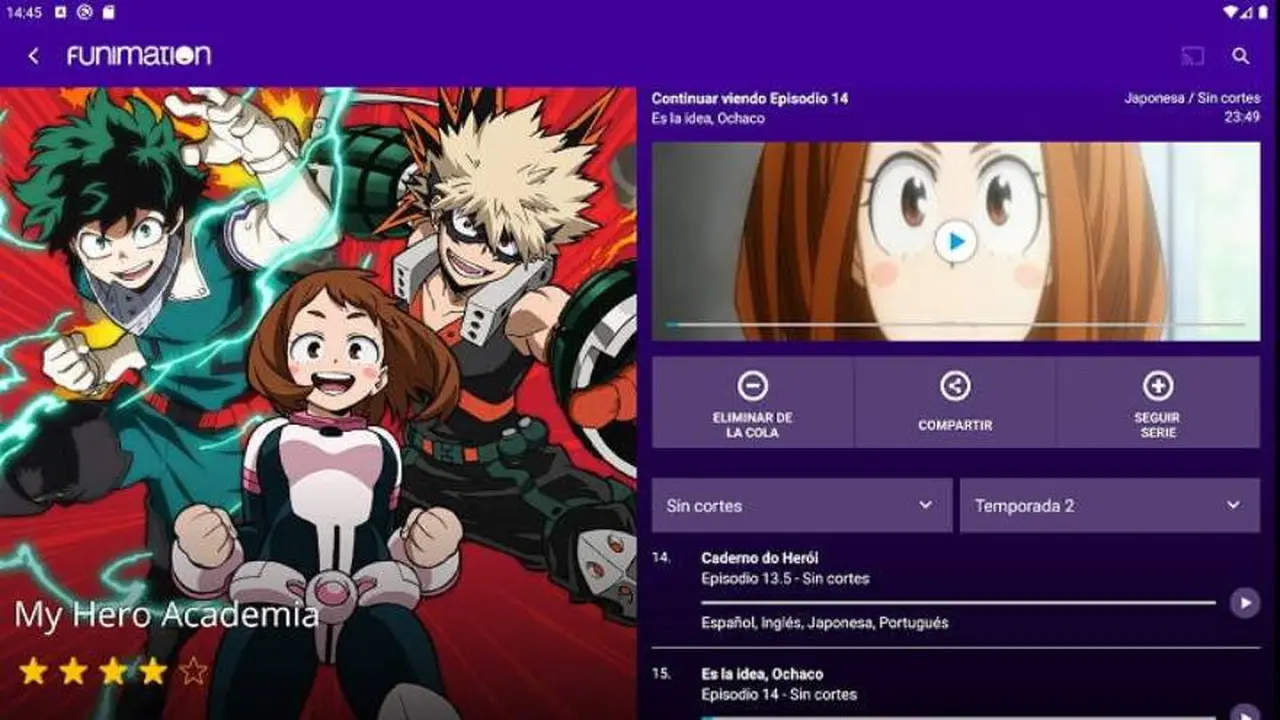Click the 23:49 duration text
This screenshot has height=720, width=1280.
point(1243,118)
